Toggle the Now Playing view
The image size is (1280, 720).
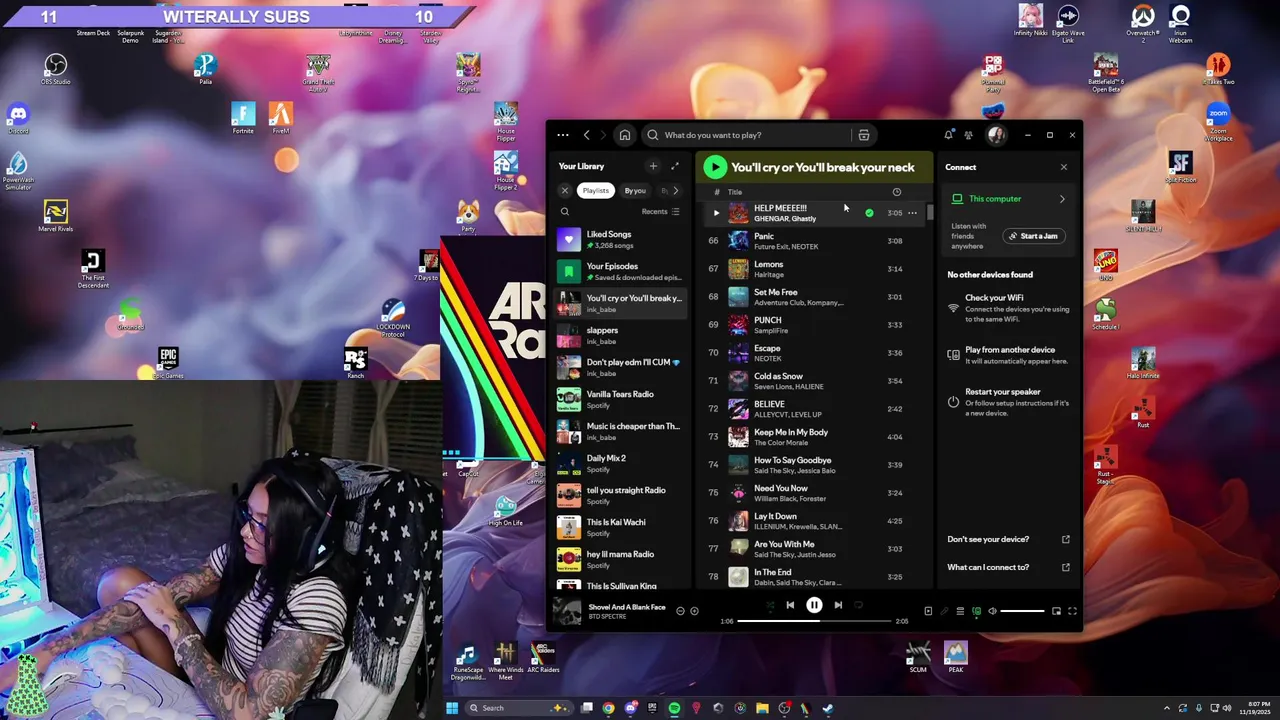(928, 611)
